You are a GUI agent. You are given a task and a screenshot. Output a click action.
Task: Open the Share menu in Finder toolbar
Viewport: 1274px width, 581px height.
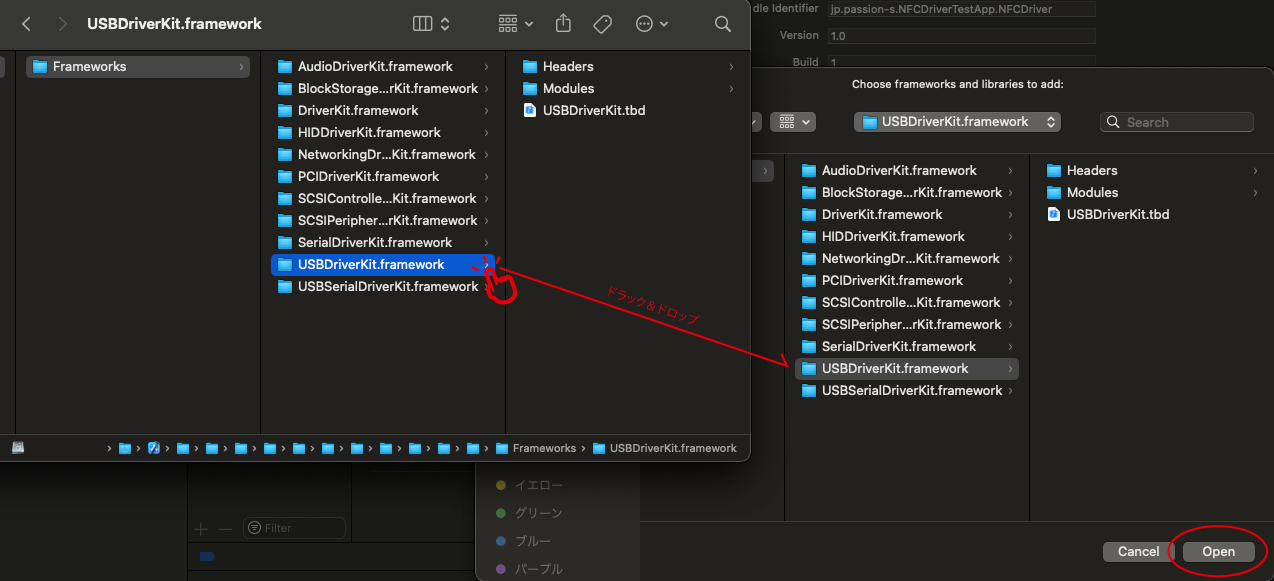(563, 23)
